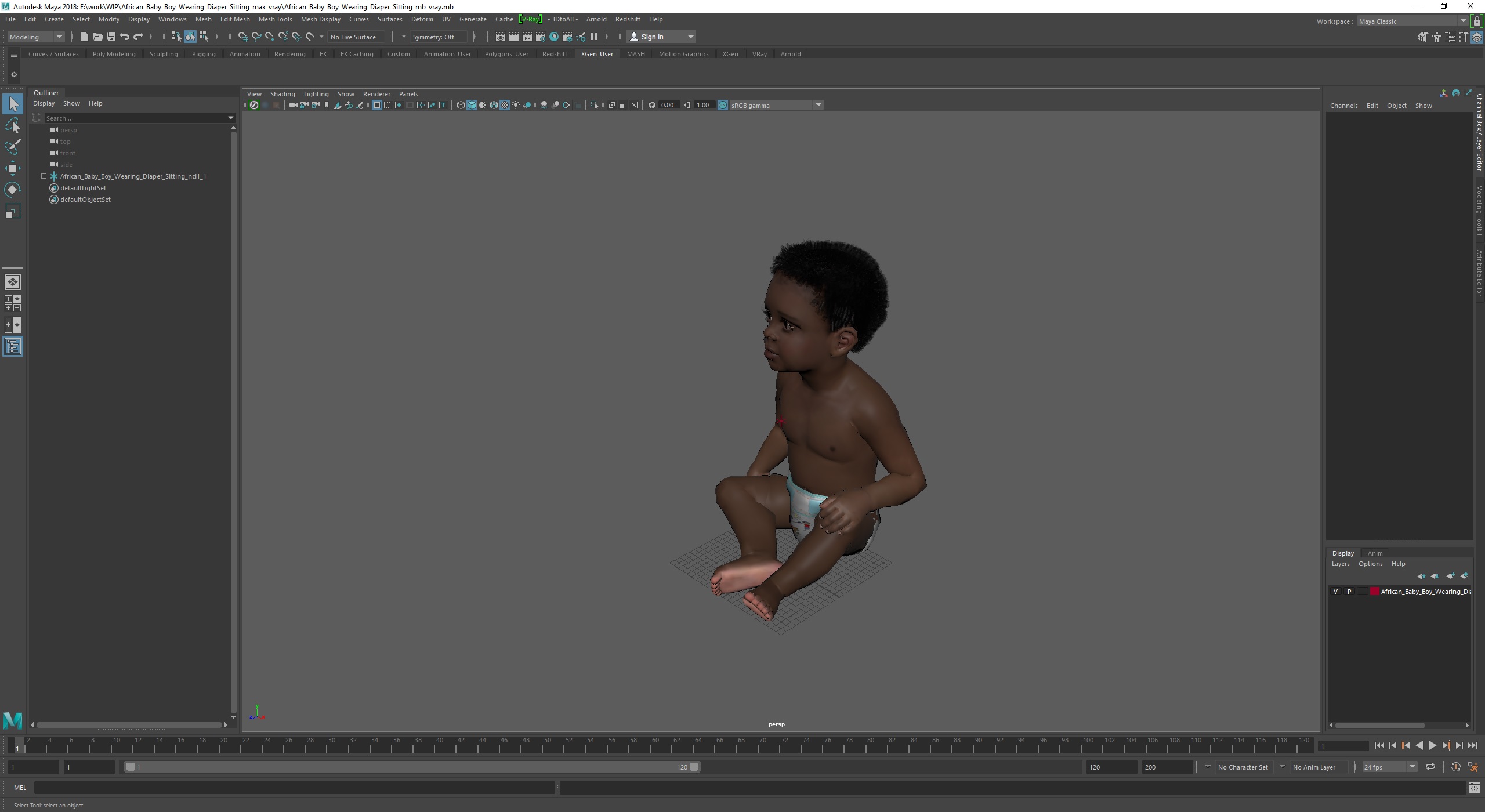Image resolution: width=1485 pixels, height=812 pixels.
Task: Expand African_Baby_Boy_Wearing_Diaper_Sitting_ncl1_1 node
Action: (x=44, y=176)
